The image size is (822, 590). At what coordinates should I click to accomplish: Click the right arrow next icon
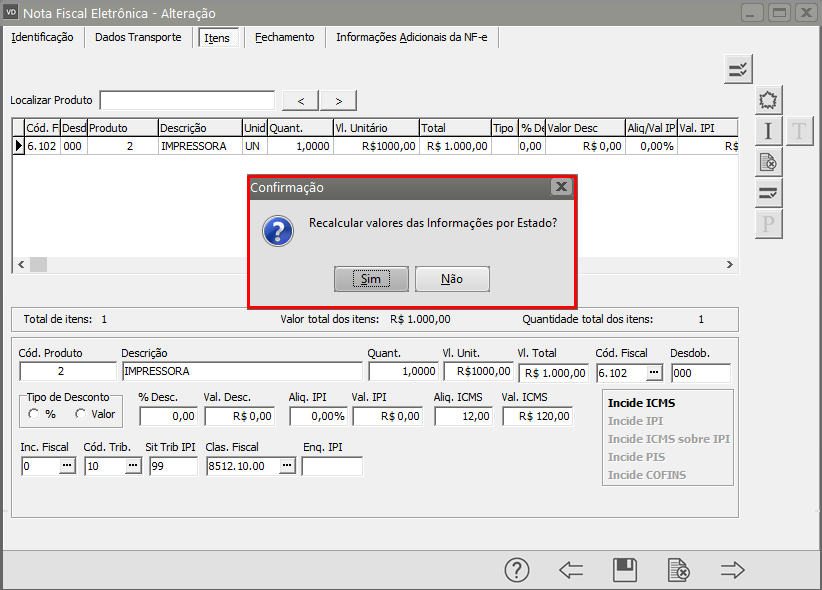pyautogui.click(x=733, y=570)
